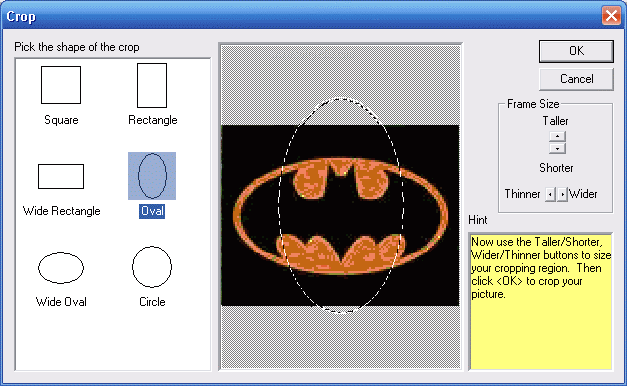
Task: Pick the Oval crop shape icon
Action: click(x=152, y=176)
